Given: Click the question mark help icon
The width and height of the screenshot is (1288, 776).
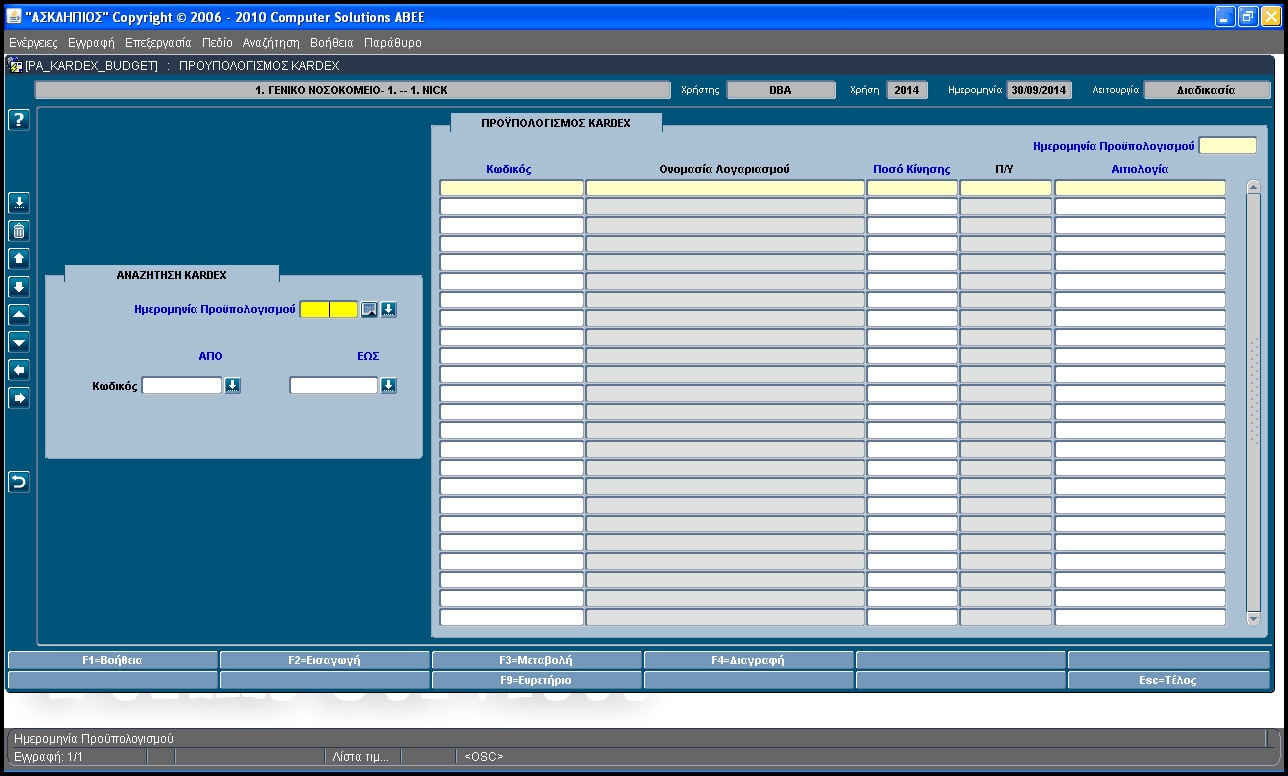Looking at the screenshot, I should tap(19, 120).
